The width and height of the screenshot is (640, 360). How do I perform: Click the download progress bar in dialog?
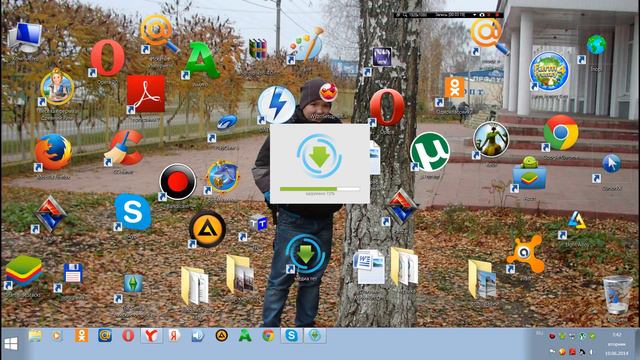click(x=320, y=189)
